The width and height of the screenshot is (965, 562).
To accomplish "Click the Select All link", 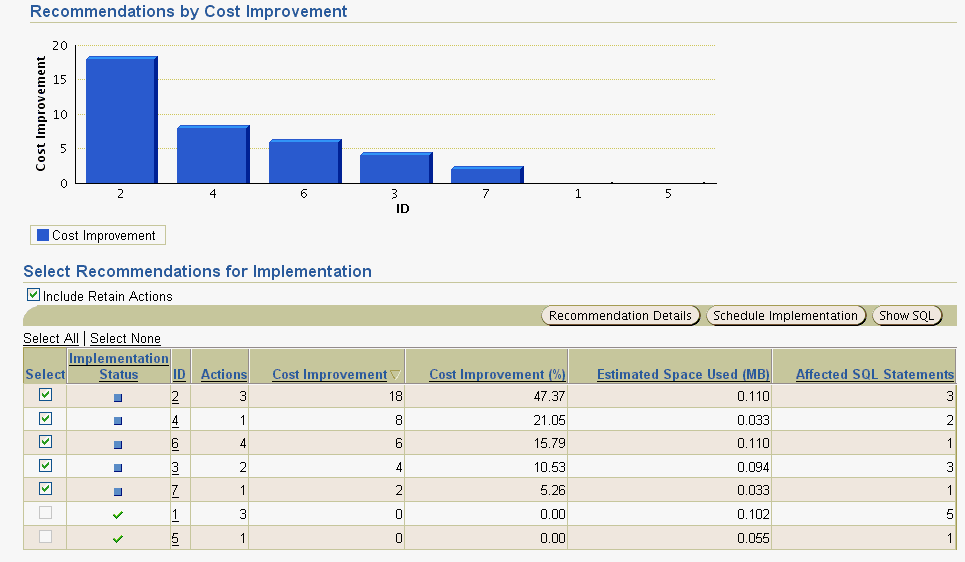I will coord(51,339).
